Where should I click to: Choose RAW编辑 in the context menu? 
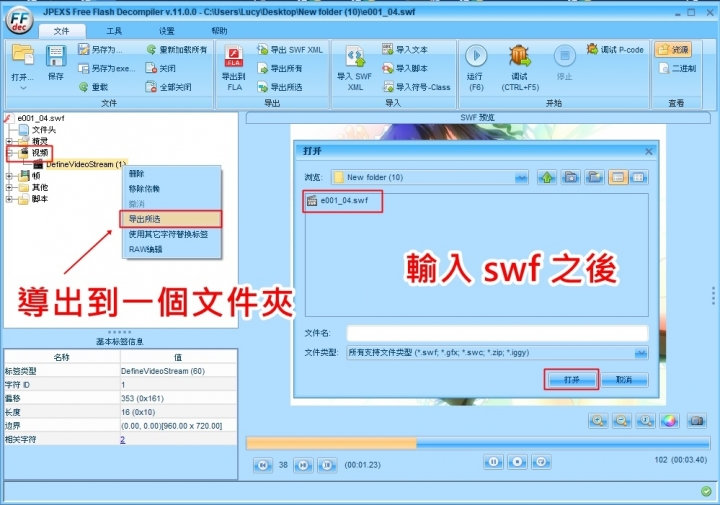tap(171, 249)
